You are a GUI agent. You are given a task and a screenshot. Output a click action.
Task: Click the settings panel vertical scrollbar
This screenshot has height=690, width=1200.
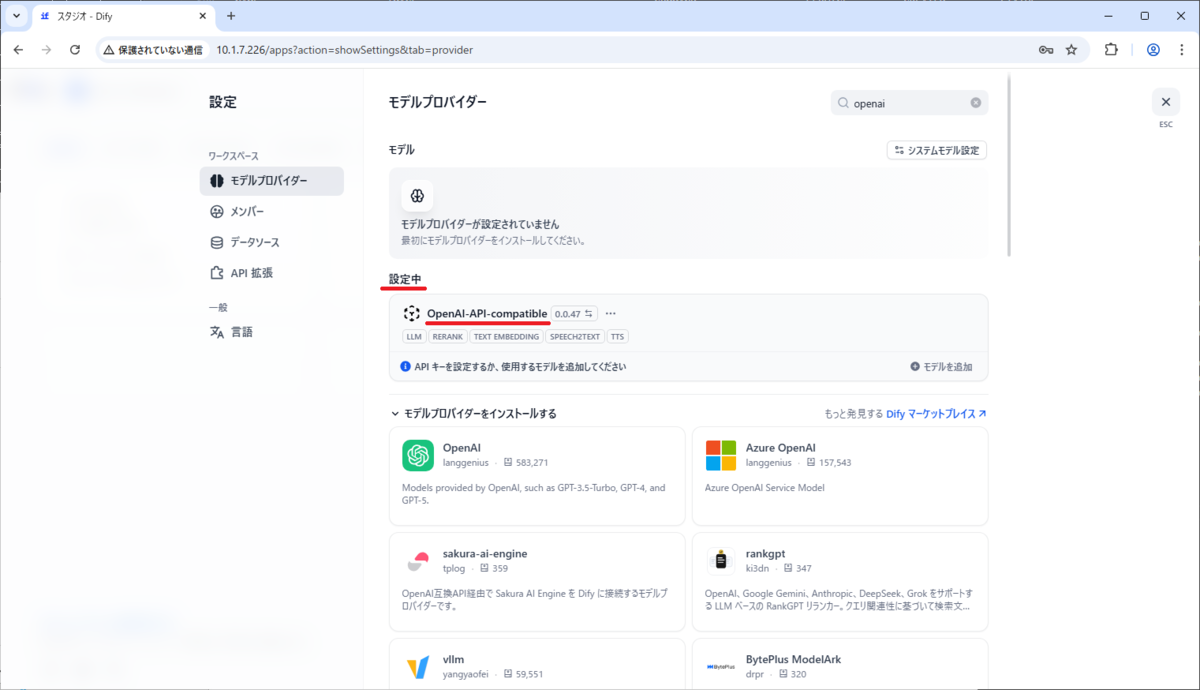click(x=1008, y=165)
